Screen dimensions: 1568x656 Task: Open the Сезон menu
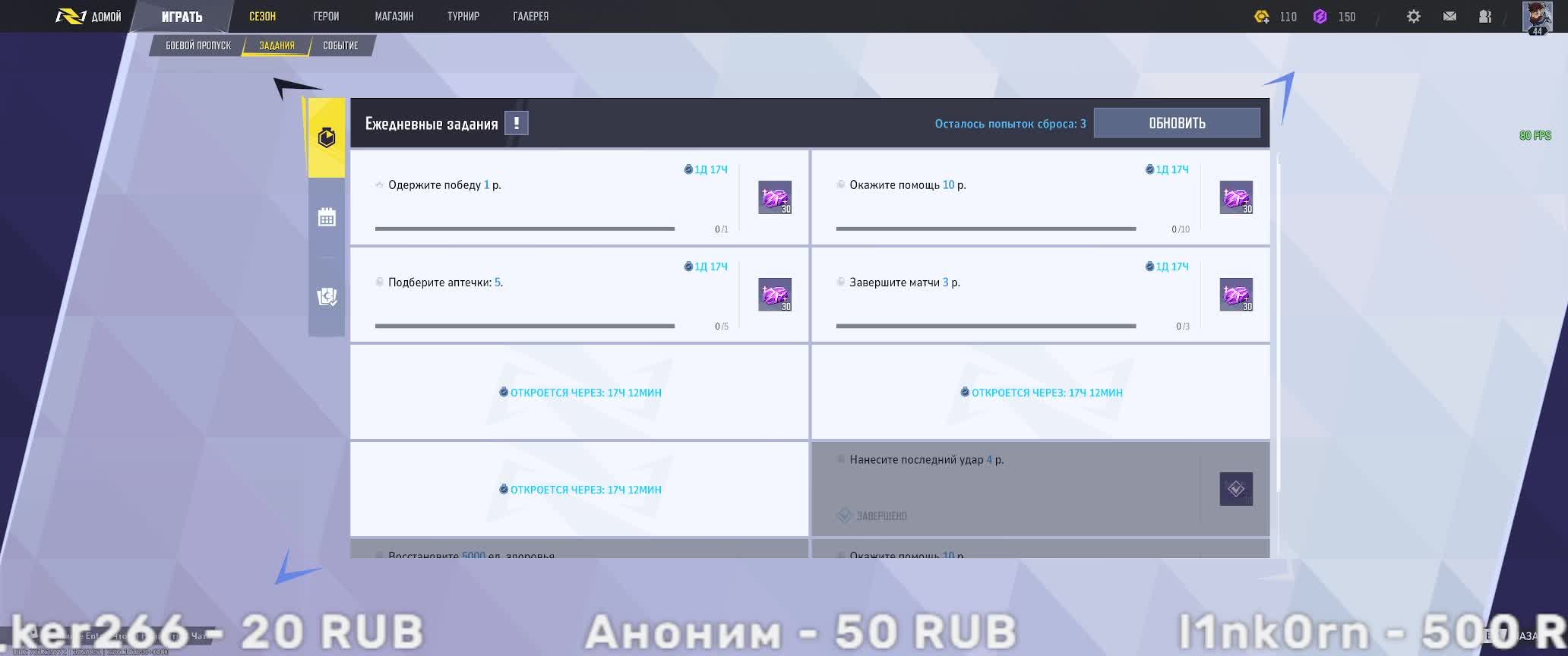(x=263, y=16)
